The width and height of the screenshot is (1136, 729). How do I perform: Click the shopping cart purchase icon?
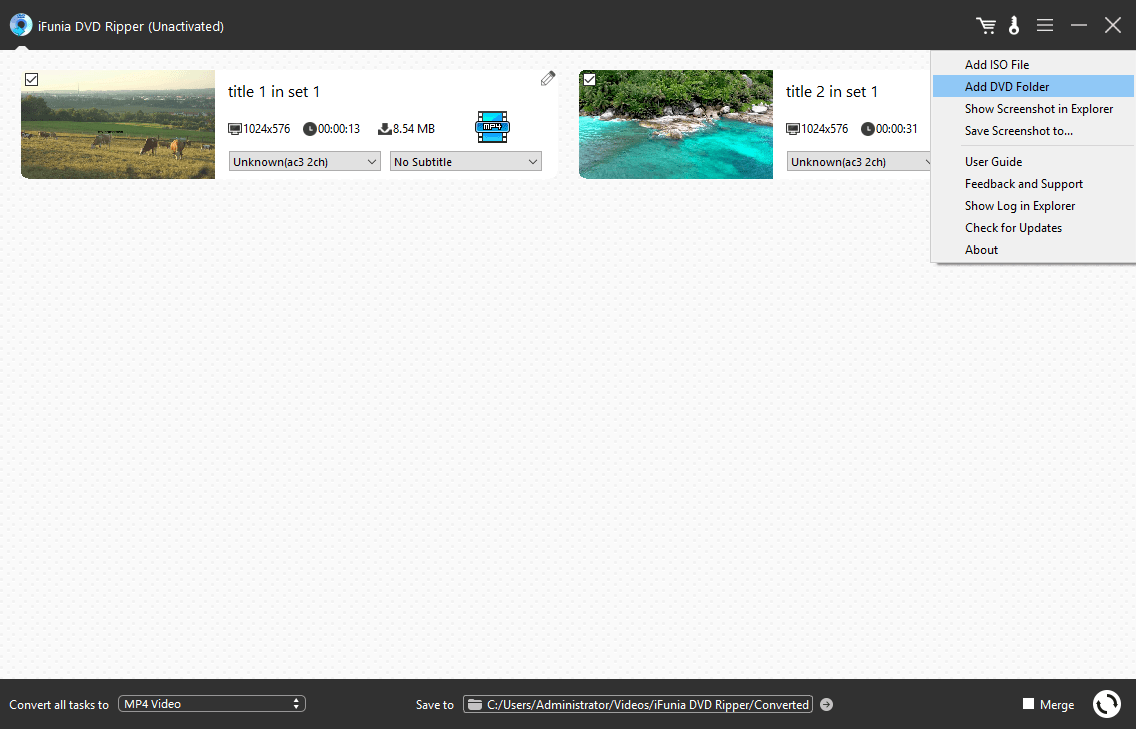click(x=986, y=26)
